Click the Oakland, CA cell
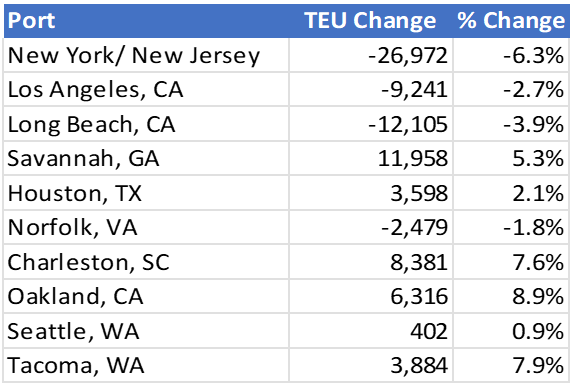Image resolution: width=572 pixels, height=384 pixels. [x=146, y=296]
